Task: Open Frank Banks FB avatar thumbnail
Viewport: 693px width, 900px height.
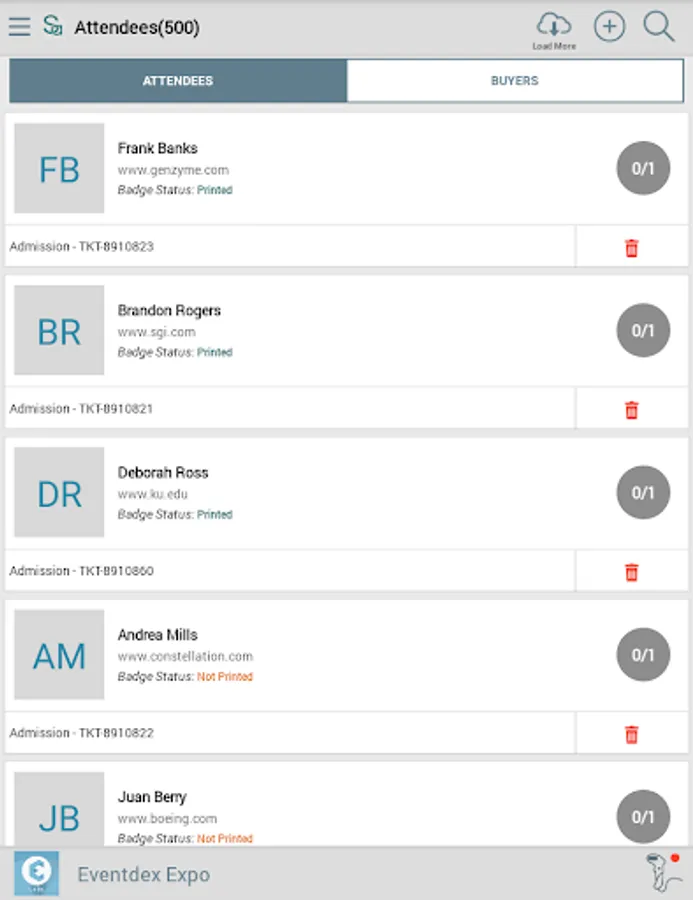Action: (59, 169)
